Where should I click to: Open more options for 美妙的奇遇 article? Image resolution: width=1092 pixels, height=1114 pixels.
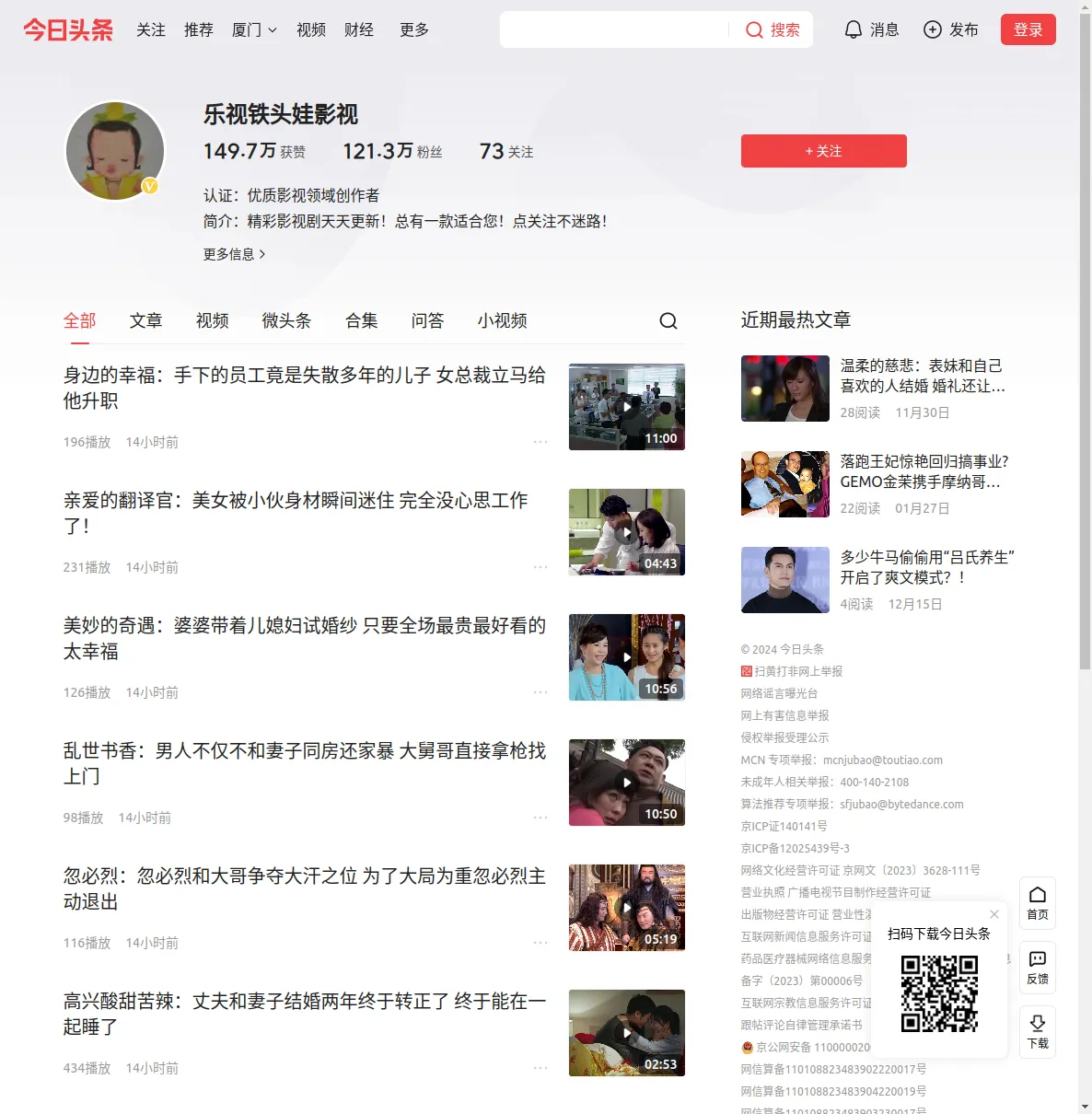pos(540,692)
